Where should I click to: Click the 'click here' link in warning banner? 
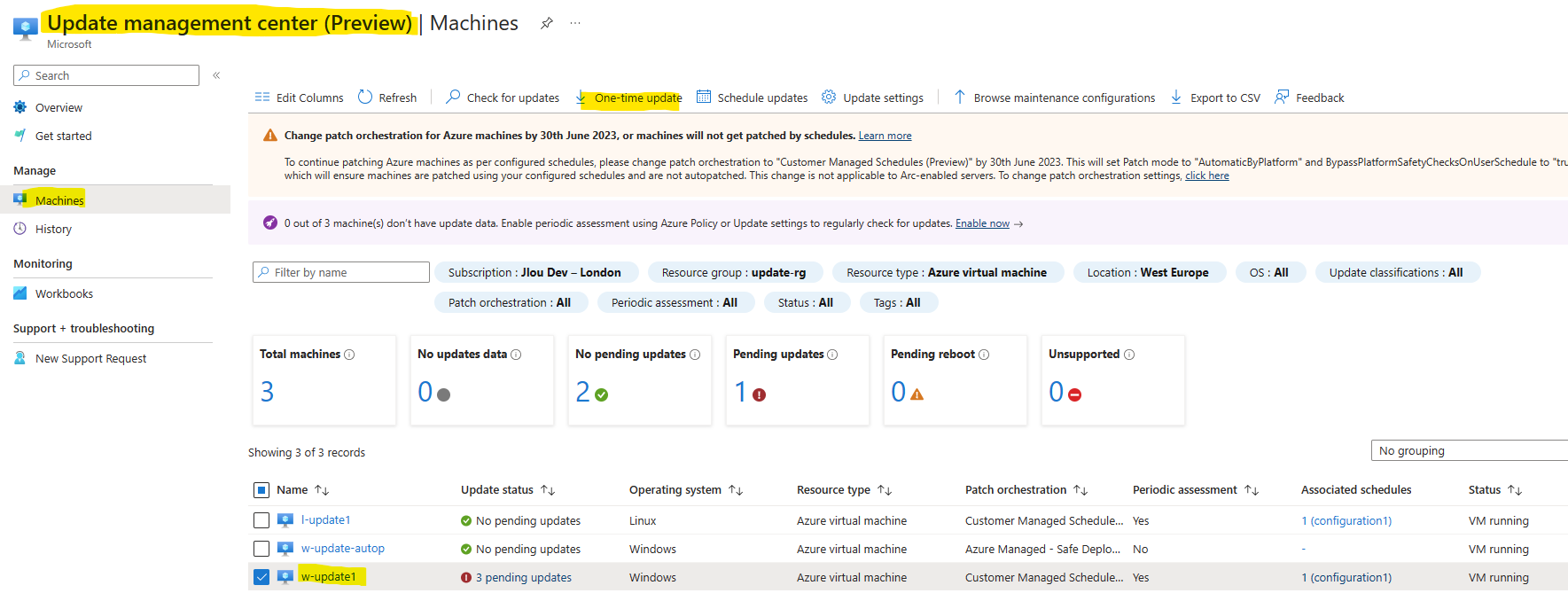1207,176
